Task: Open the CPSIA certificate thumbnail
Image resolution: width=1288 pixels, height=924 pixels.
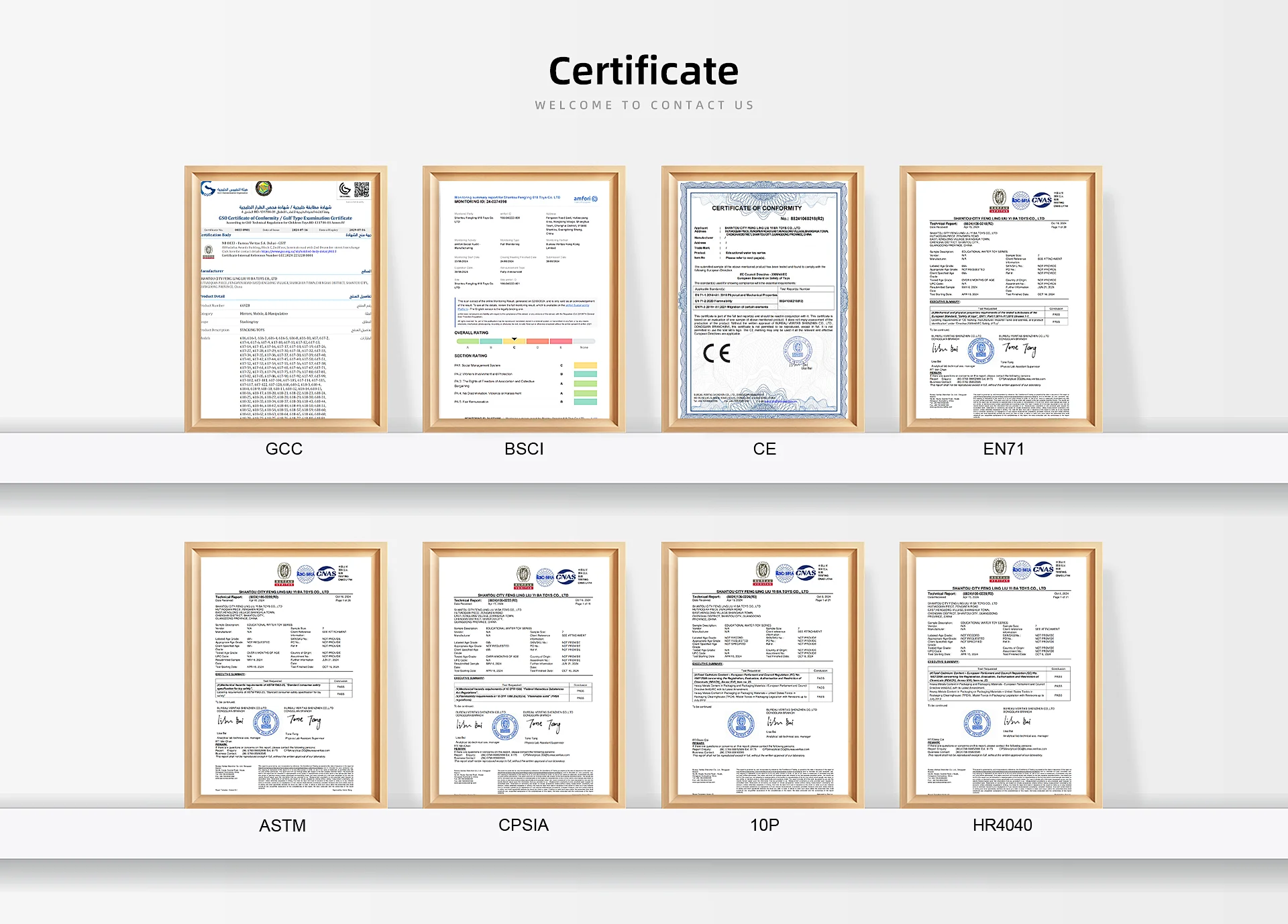Action: [524, 675]
